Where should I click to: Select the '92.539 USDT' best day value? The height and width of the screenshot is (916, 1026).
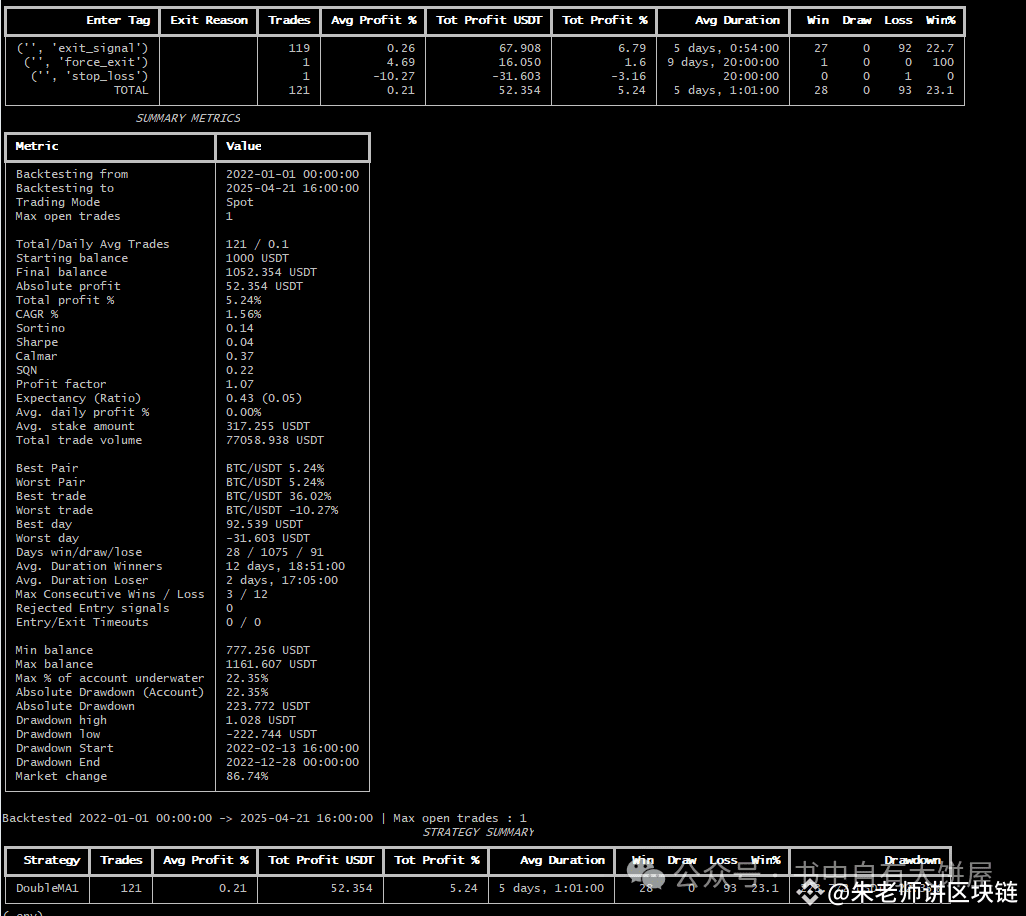pyautogui.click(x=264, y=525)
